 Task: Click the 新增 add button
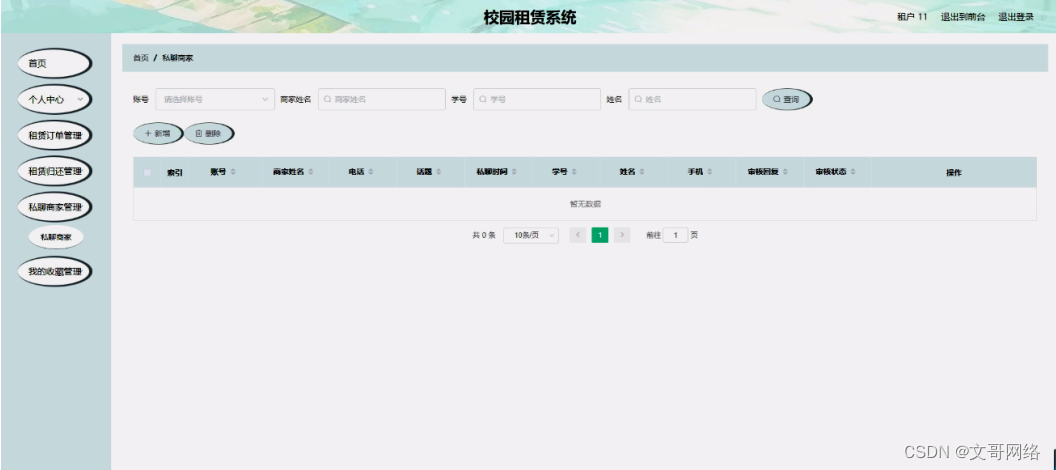(158, 133)
